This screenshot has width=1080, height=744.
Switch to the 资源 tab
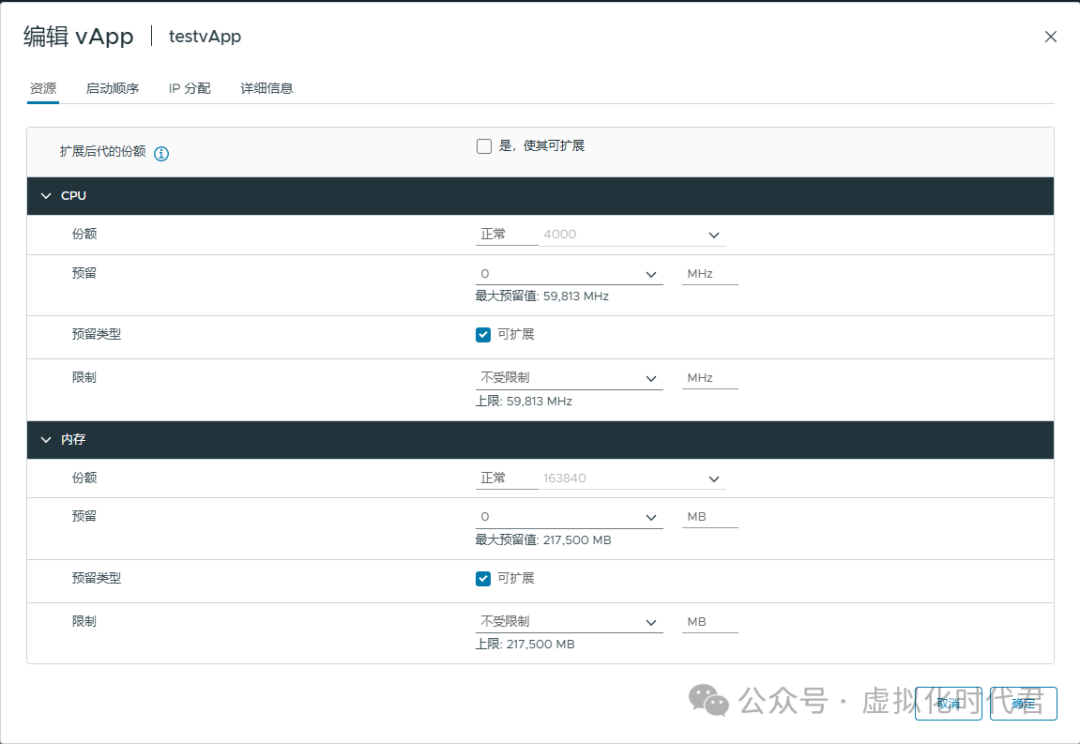(43, 88)
